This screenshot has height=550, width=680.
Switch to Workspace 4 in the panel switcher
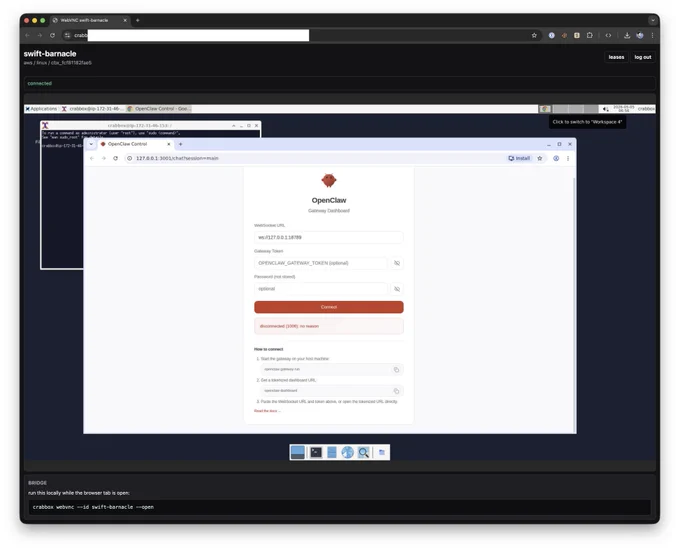pos(591,109)
